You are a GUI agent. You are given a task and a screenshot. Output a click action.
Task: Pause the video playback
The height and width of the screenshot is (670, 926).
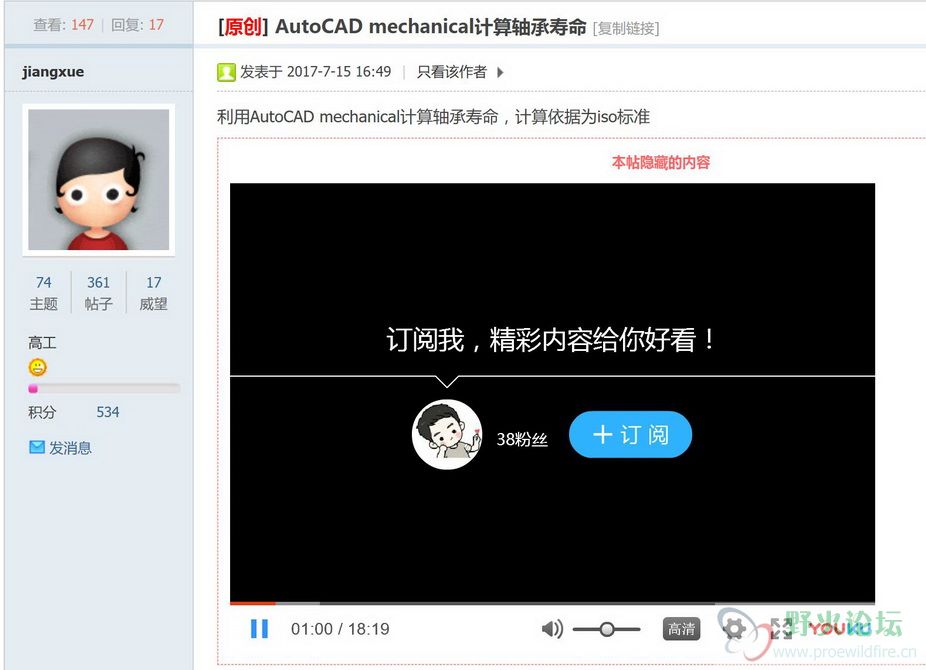[259, 629]
